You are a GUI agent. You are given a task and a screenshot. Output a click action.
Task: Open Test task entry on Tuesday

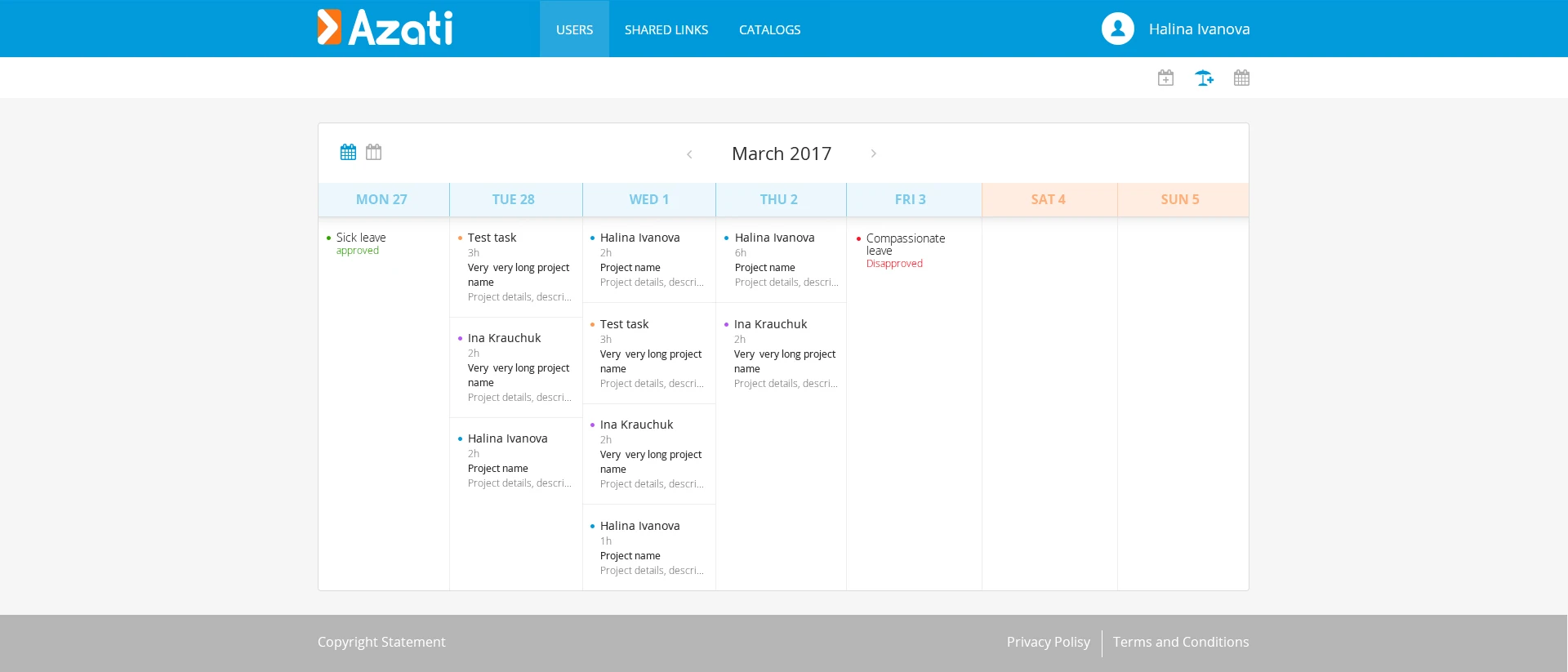pyautogui.click(x=516, y=267)
